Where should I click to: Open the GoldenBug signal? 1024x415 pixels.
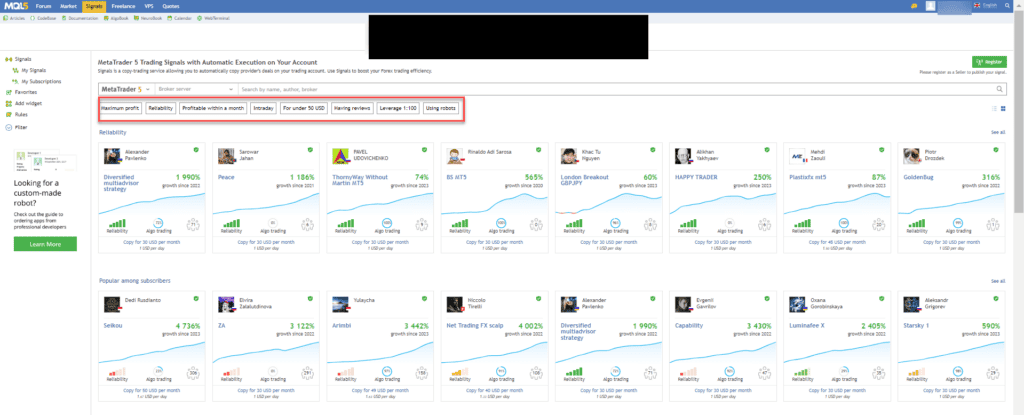[918, 177]
